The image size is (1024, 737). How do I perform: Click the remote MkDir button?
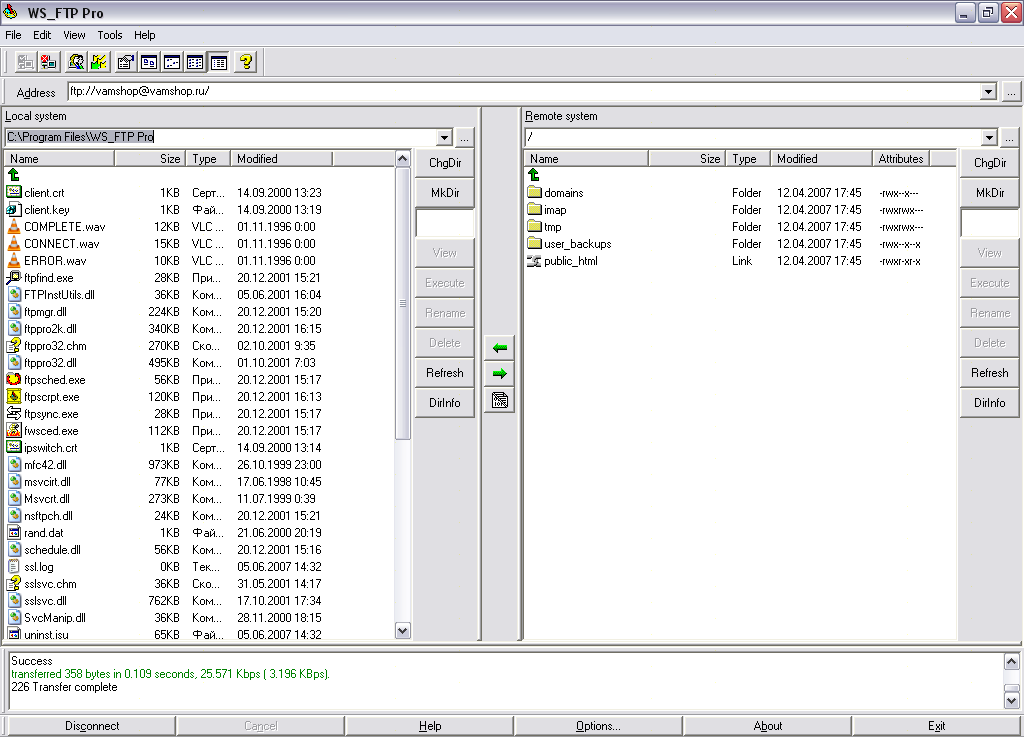pyautogui.click(x=989, y=193)
